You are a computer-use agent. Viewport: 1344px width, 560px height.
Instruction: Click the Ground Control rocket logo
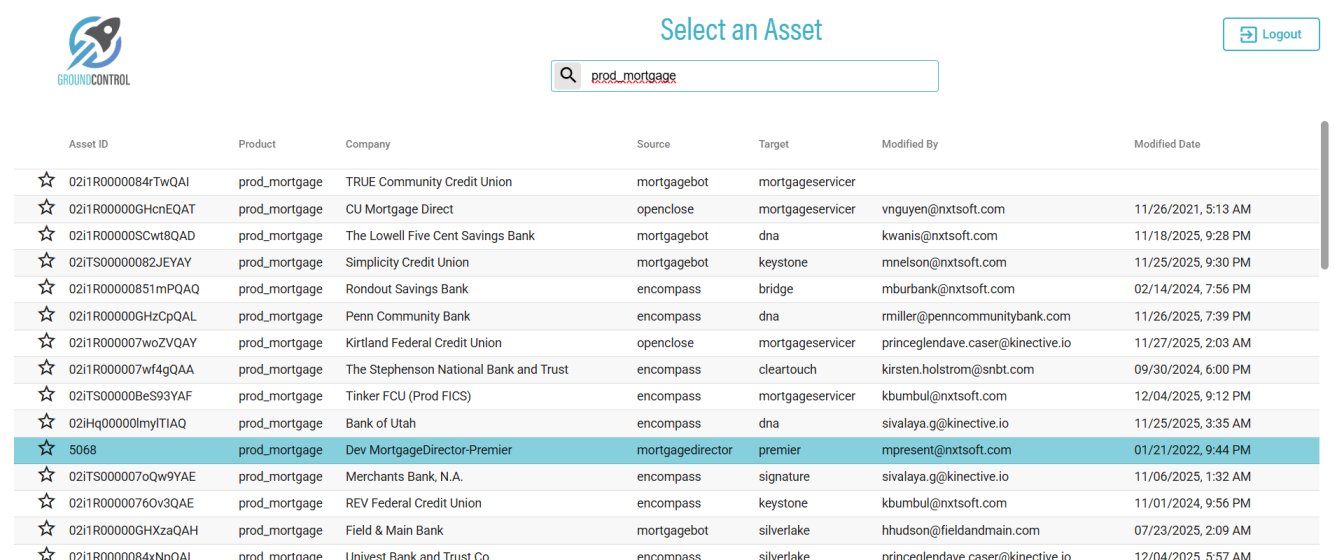(x=94, y=50)
